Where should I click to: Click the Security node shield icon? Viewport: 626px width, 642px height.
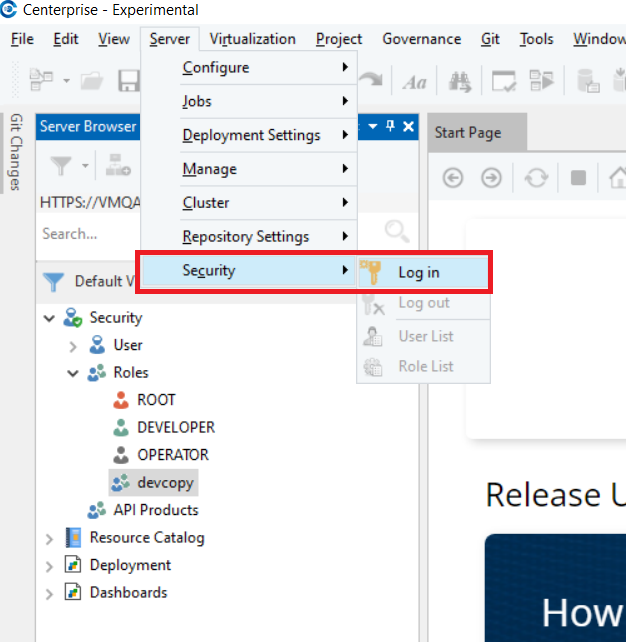click(73, 318)
